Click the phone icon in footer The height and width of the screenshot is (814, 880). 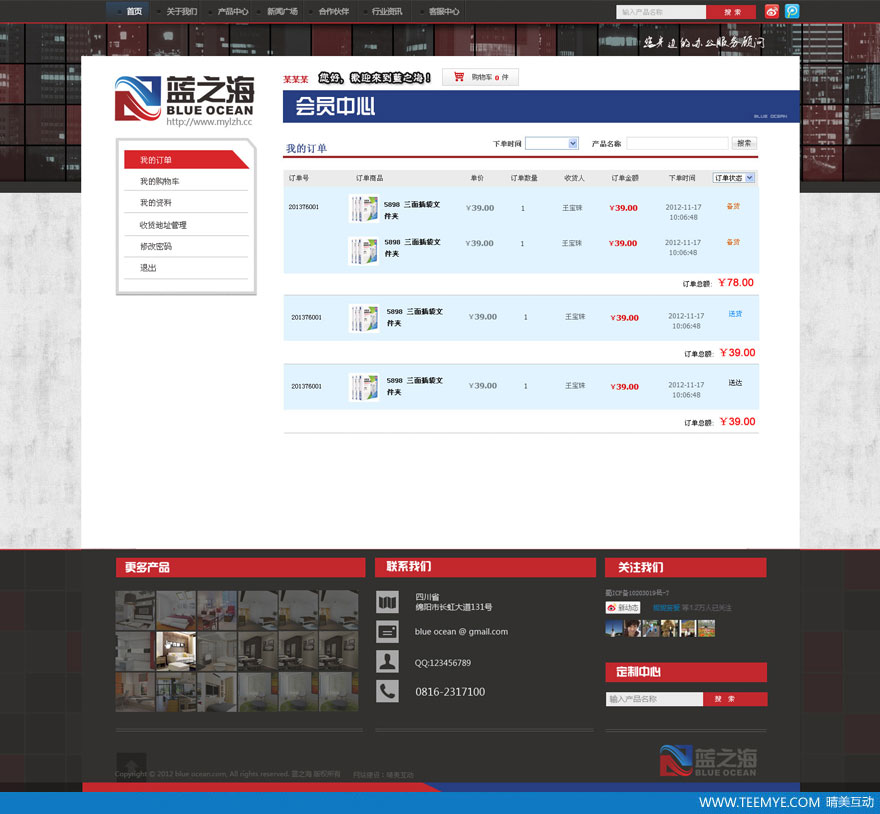(x=387, y=691)
